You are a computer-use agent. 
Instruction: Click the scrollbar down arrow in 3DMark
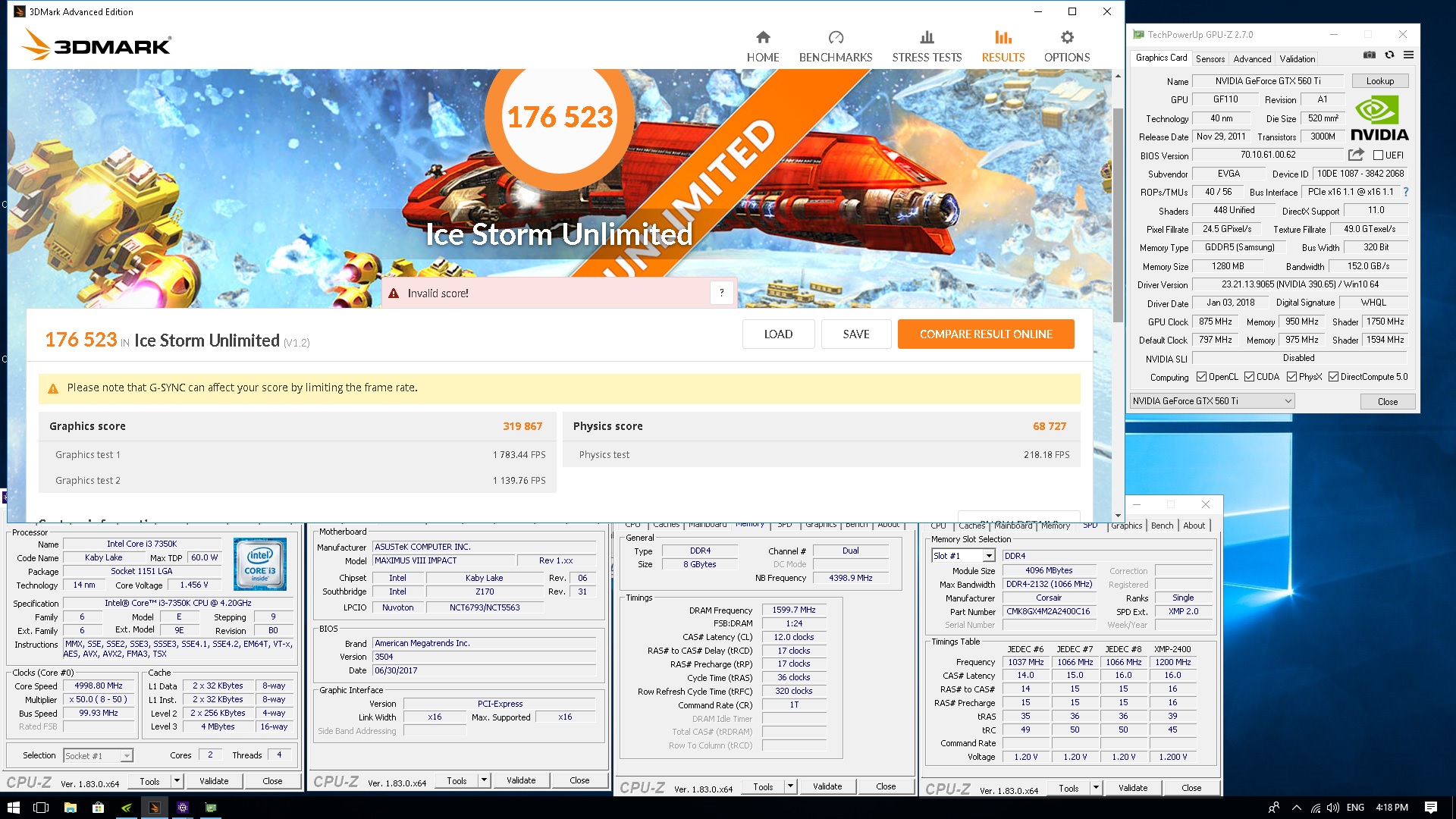(1118, 516)
